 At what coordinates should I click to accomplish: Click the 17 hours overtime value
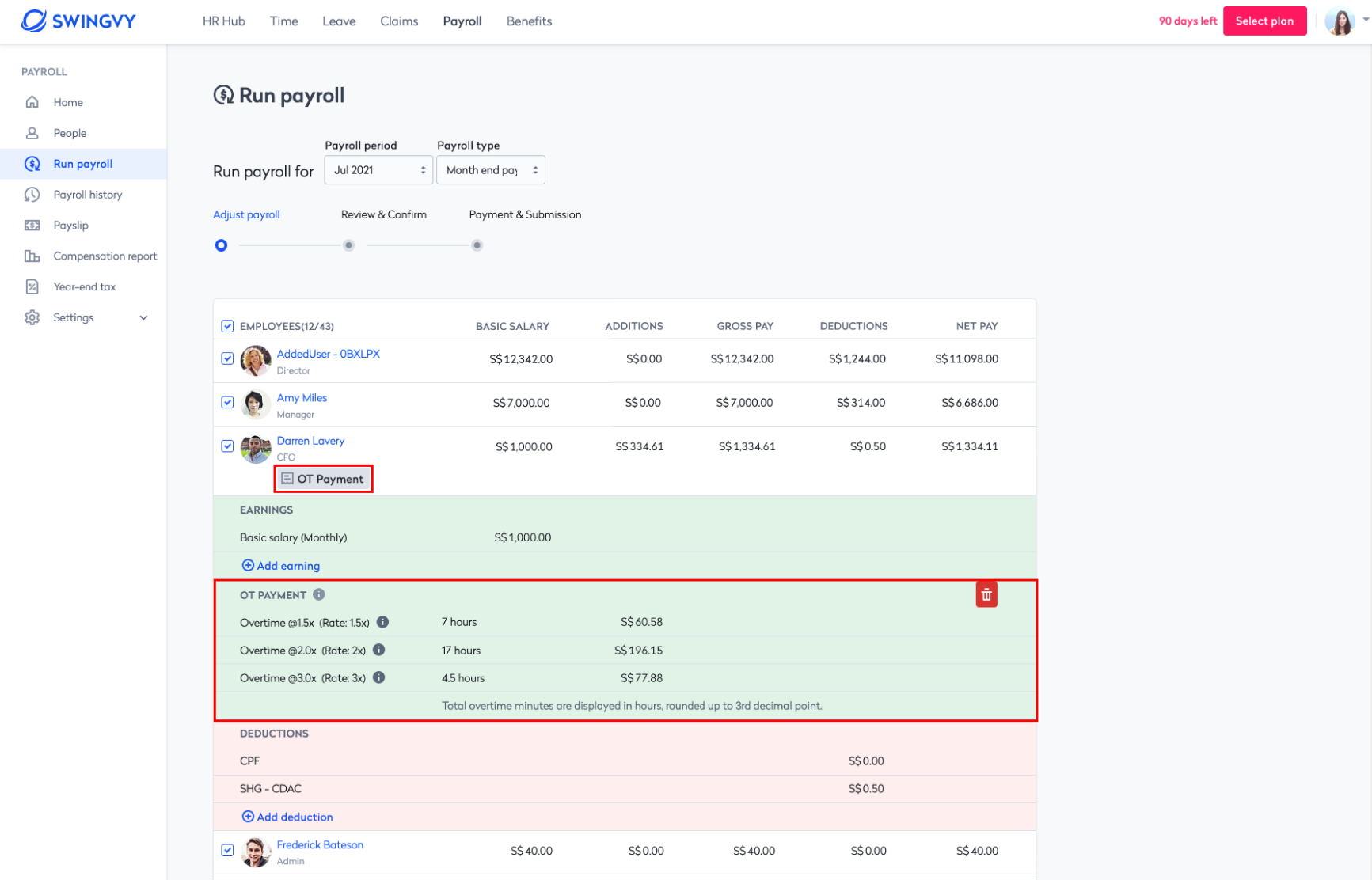tap(461, 651)
